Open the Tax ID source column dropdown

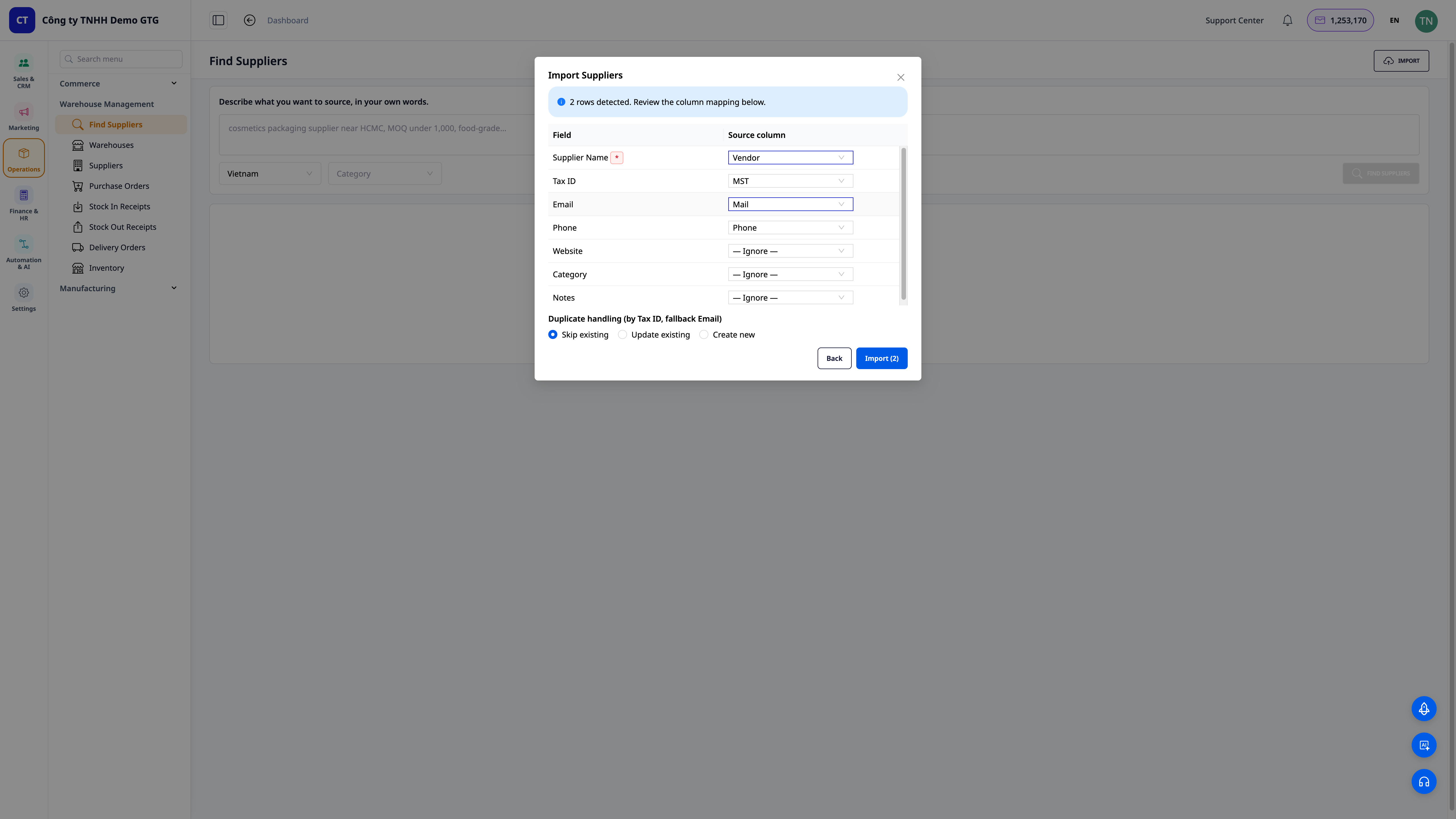click(x=790, y=181)
